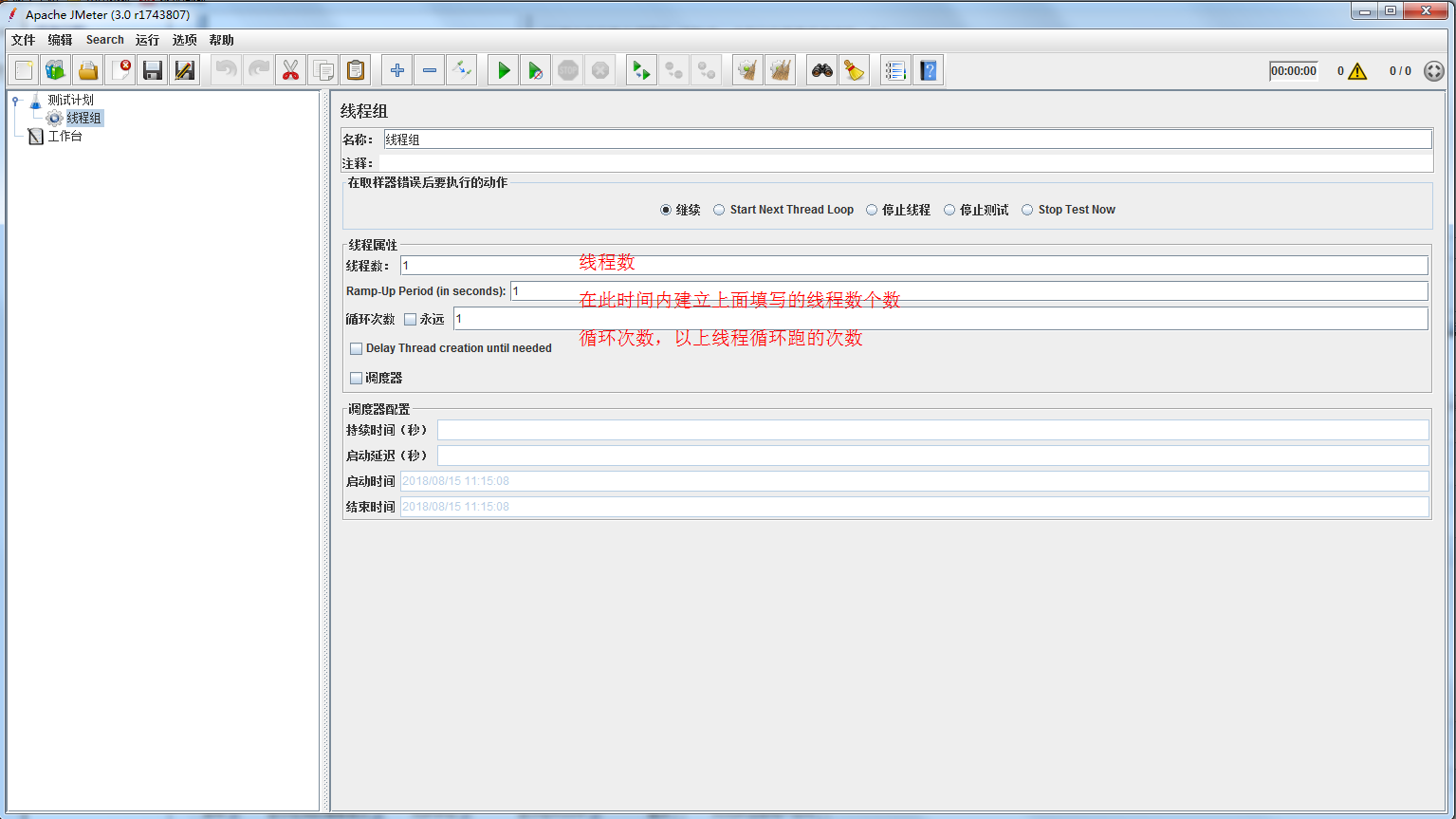Select Stop Test Now radio button

point(1027,210)
